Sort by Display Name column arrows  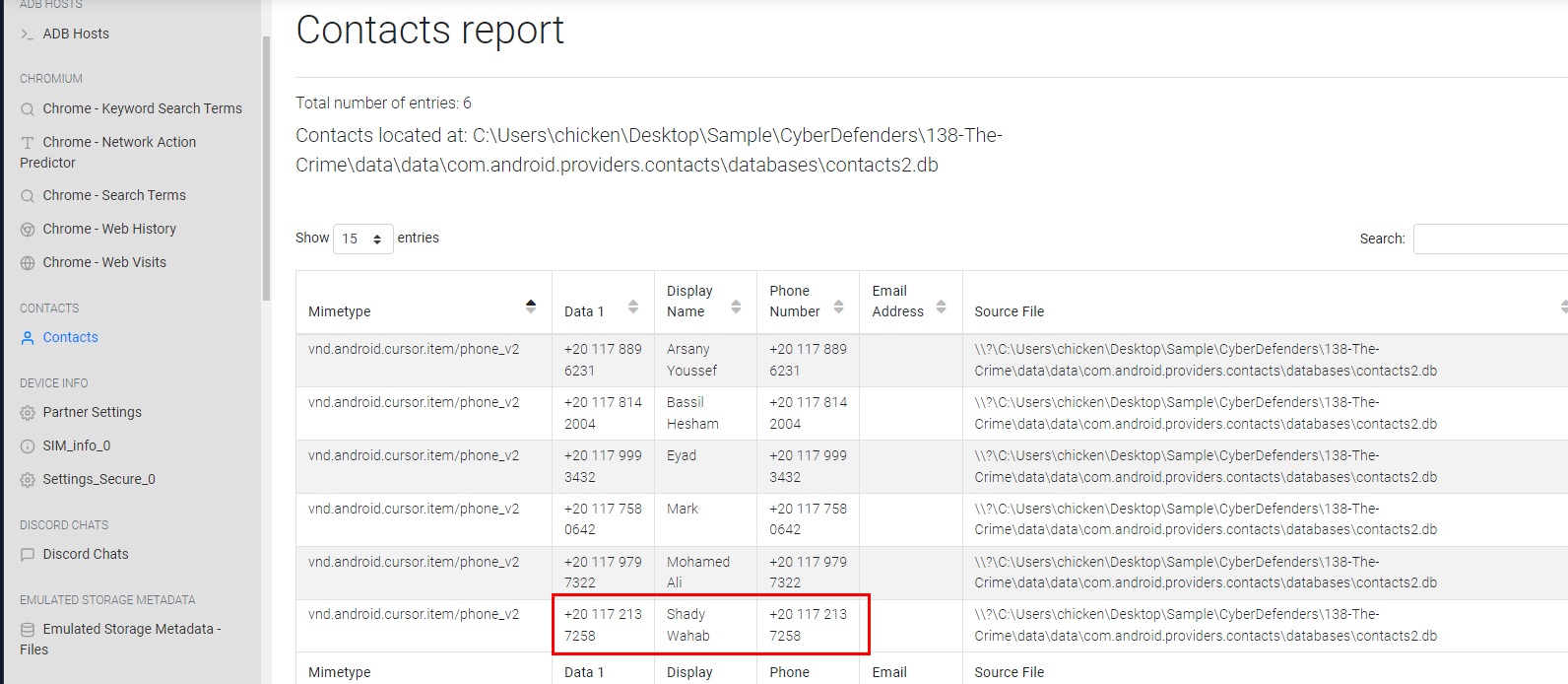pos(736,307)
